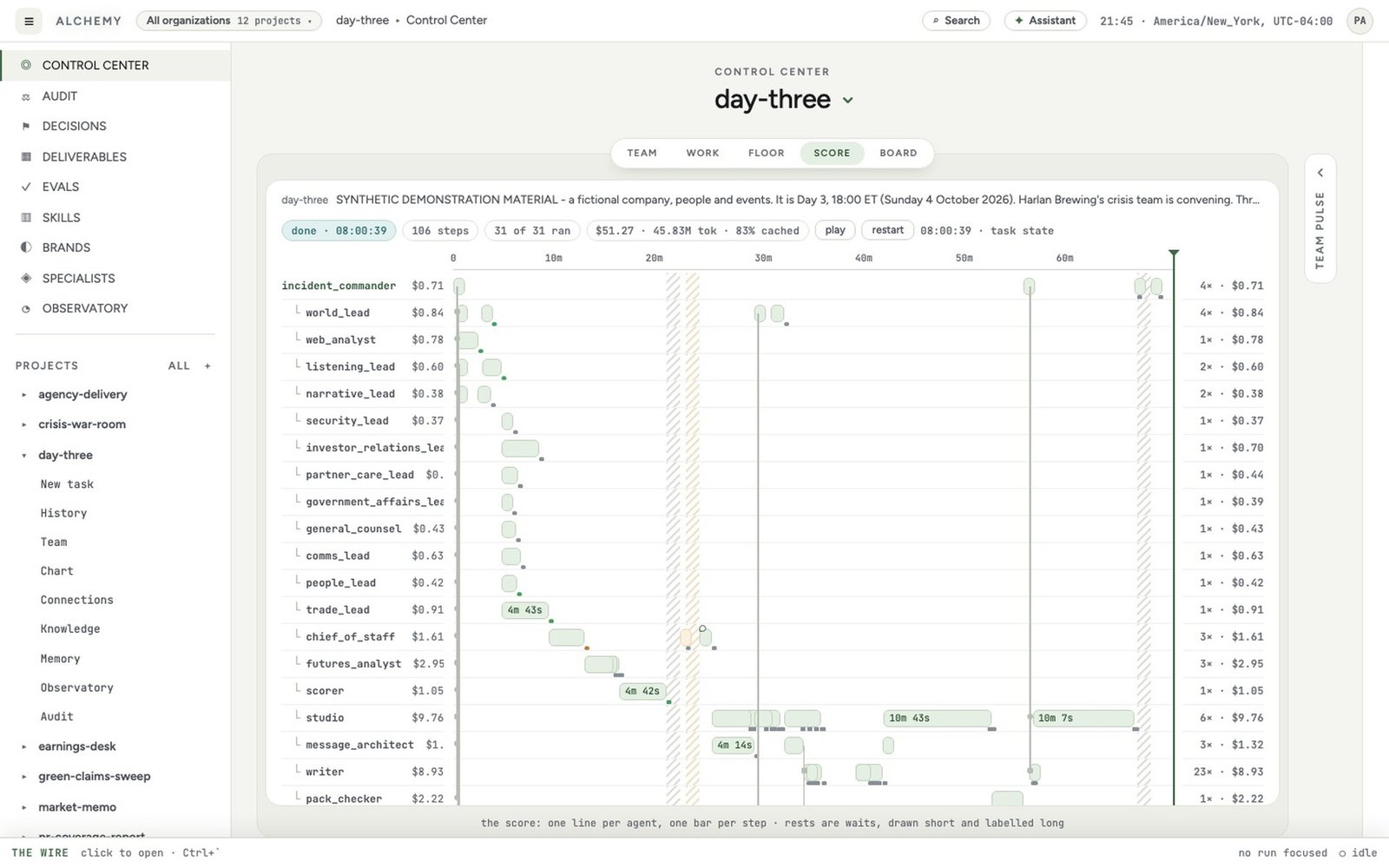Click the restart button

click(x=887, y=231)
